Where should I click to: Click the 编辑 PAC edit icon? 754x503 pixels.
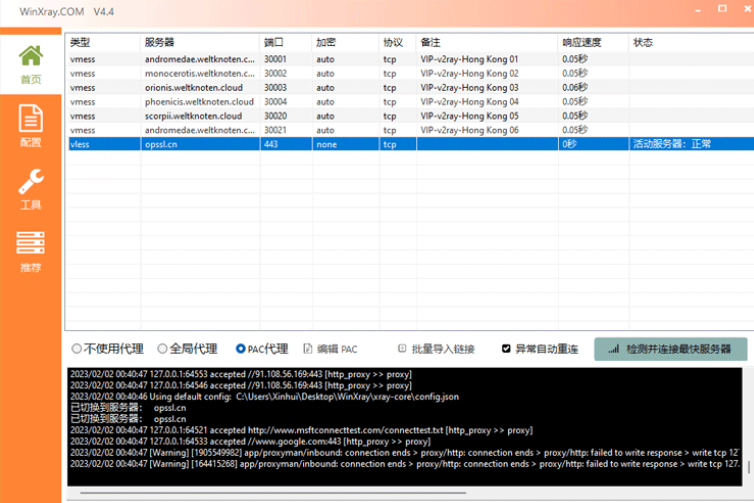pos(308,349)
